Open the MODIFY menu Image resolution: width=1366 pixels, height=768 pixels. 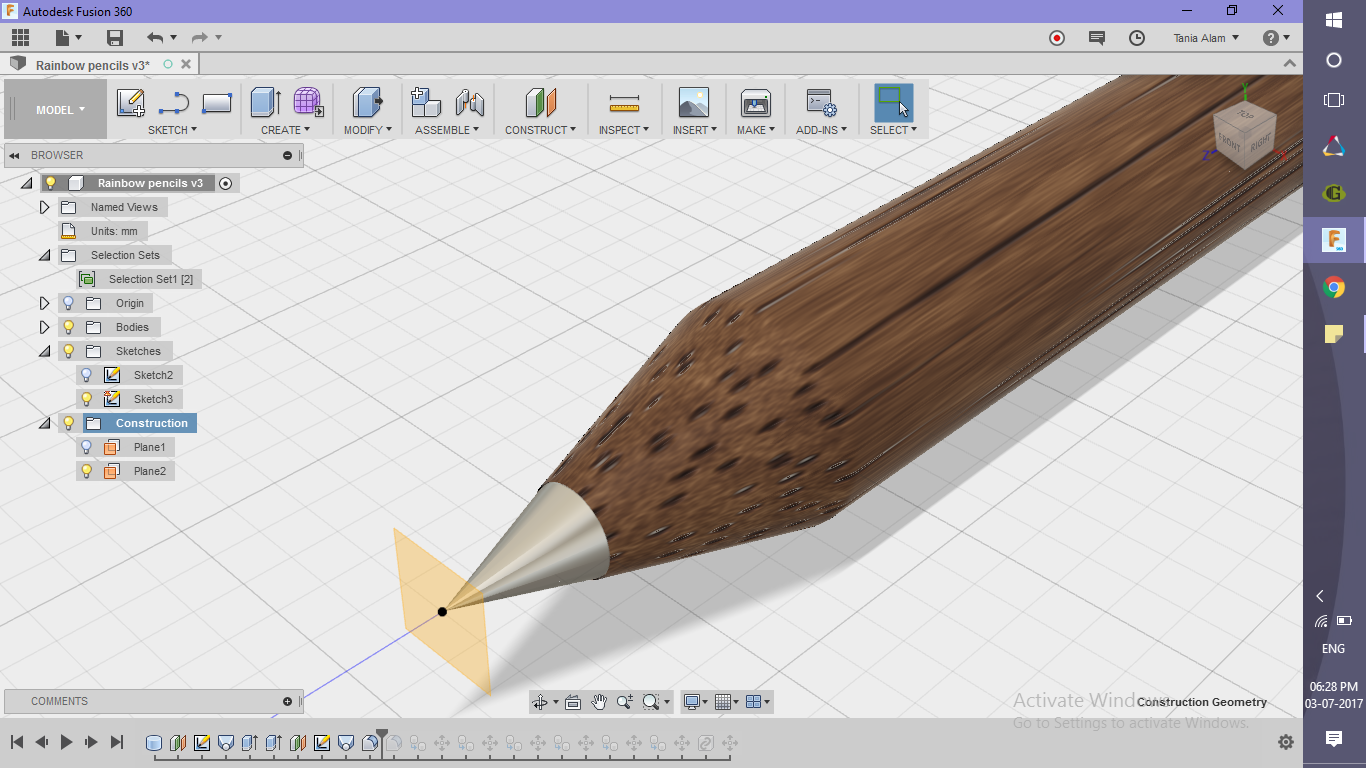pos(367,130)
